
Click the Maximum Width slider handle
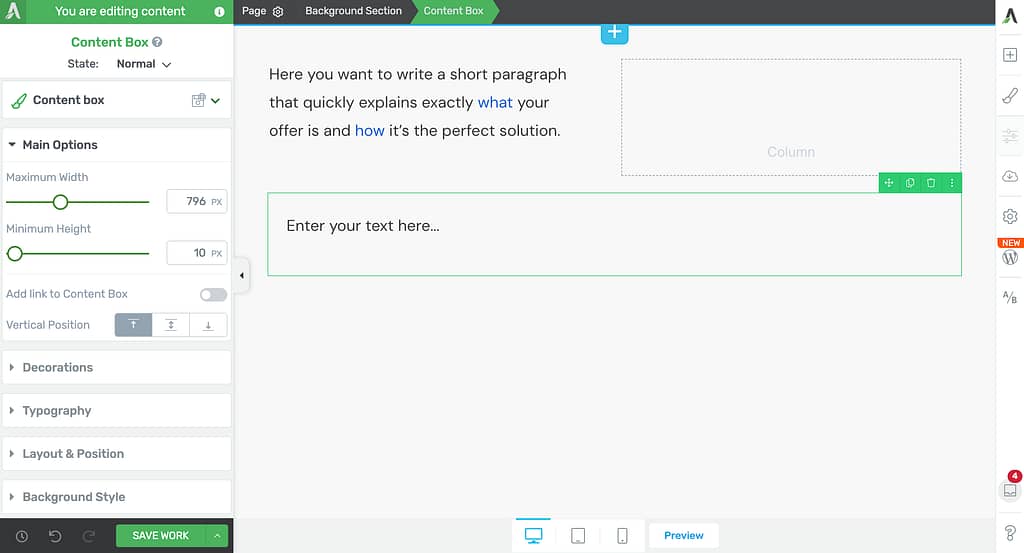(60, 202)
